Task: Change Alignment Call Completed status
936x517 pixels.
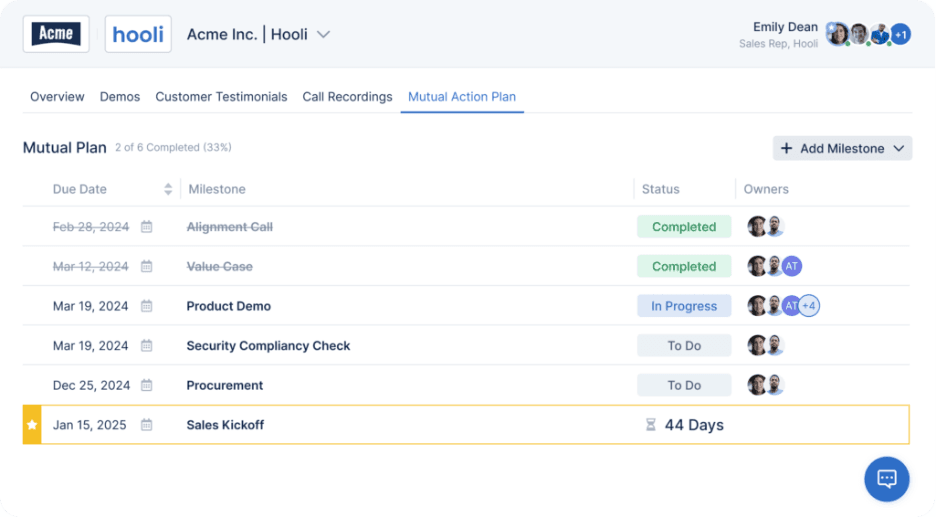Action: (684, 227)
